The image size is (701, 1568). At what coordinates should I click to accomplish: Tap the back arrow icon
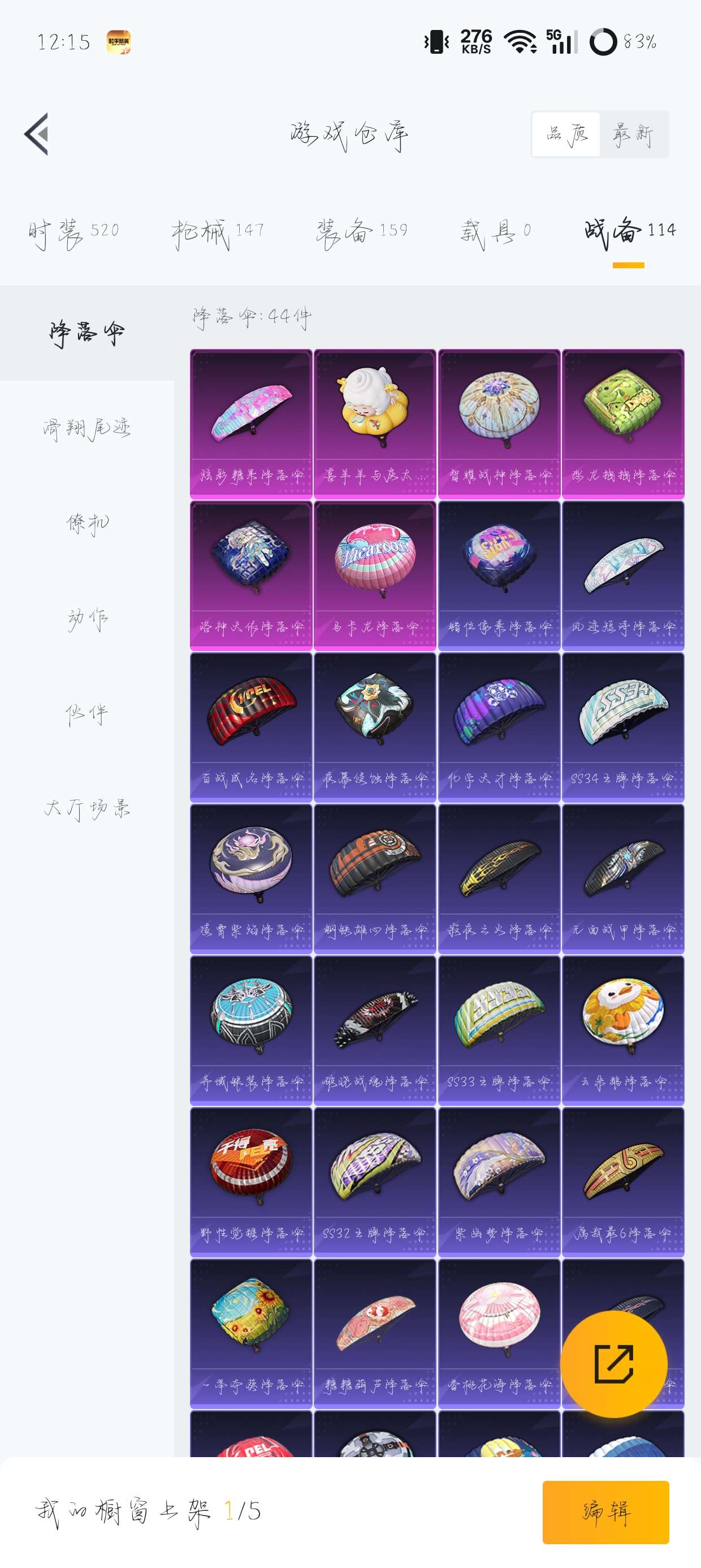tap(37, 134)
